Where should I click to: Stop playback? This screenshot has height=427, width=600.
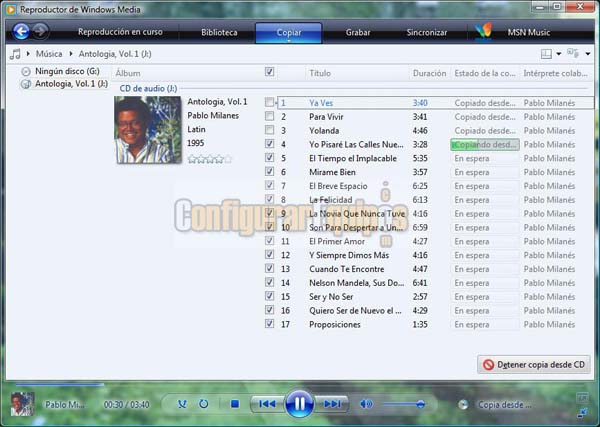[x=235, y=404]
